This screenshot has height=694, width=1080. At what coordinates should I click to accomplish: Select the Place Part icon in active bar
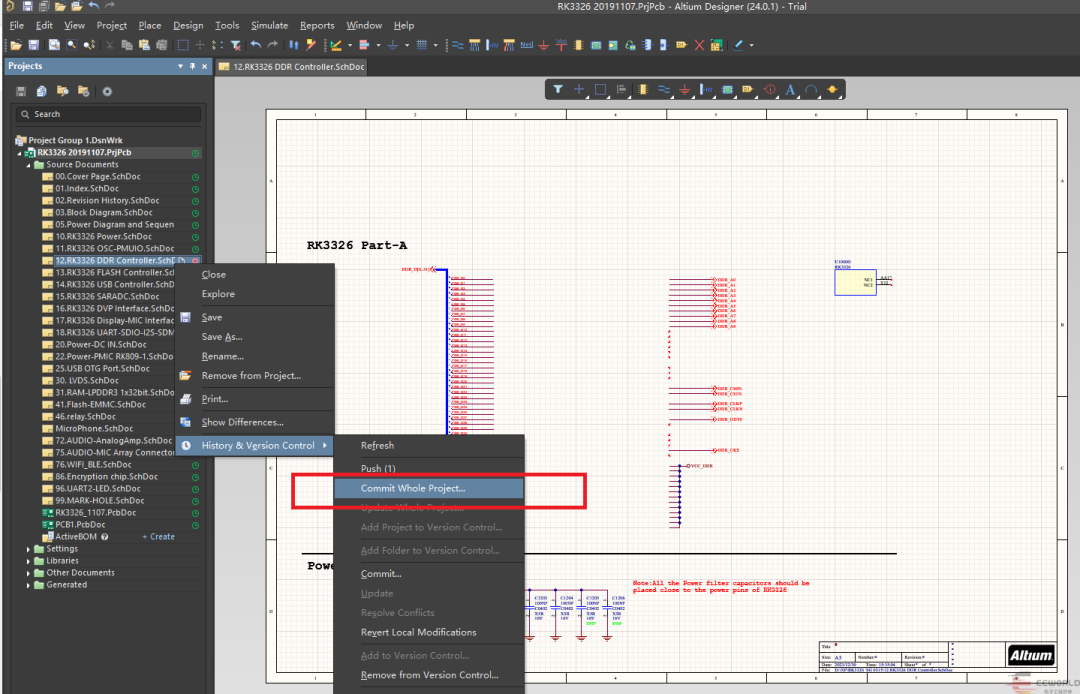642,90
